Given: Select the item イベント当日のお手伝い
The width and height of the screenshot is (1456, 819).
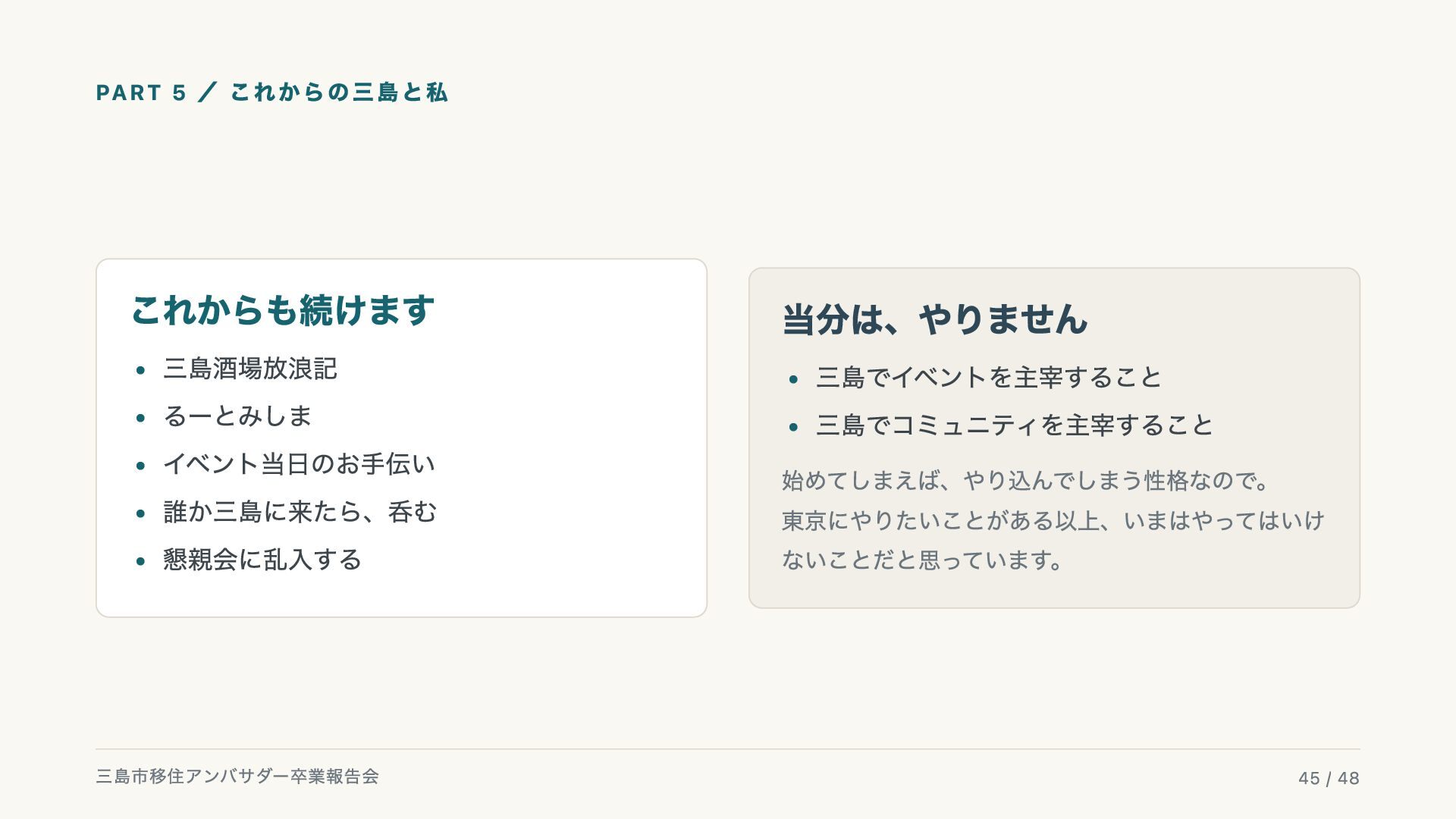Looking at the screenshot, I should tap(299, 464).
